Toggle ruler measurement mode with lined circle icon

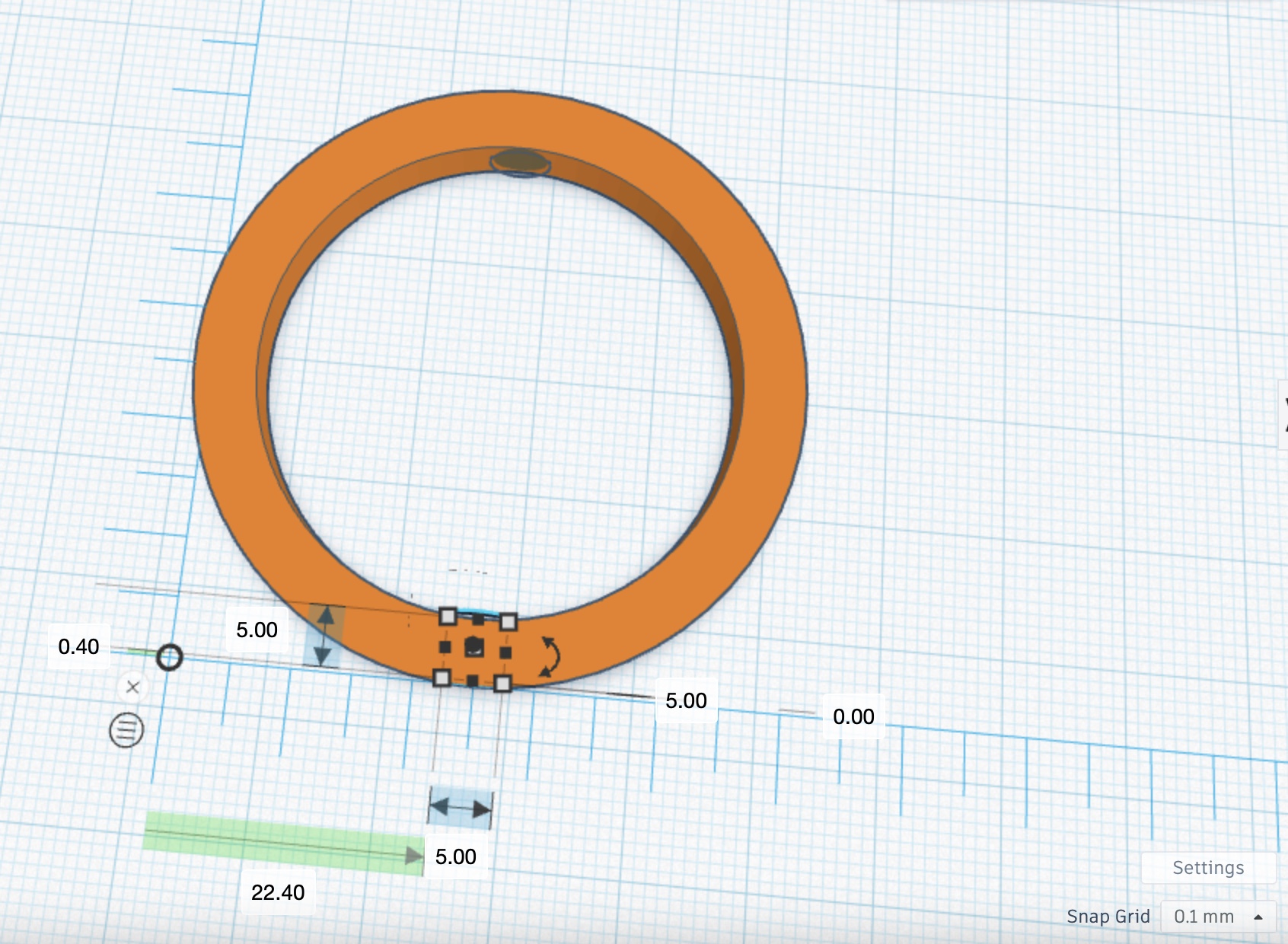point(126,730)
